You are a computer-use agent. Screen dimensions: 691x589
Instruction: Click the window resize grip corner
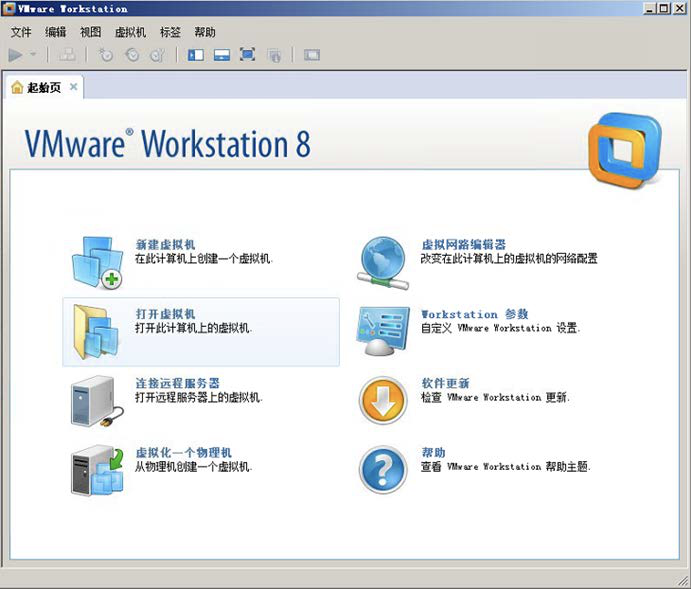tap(682, 581)
